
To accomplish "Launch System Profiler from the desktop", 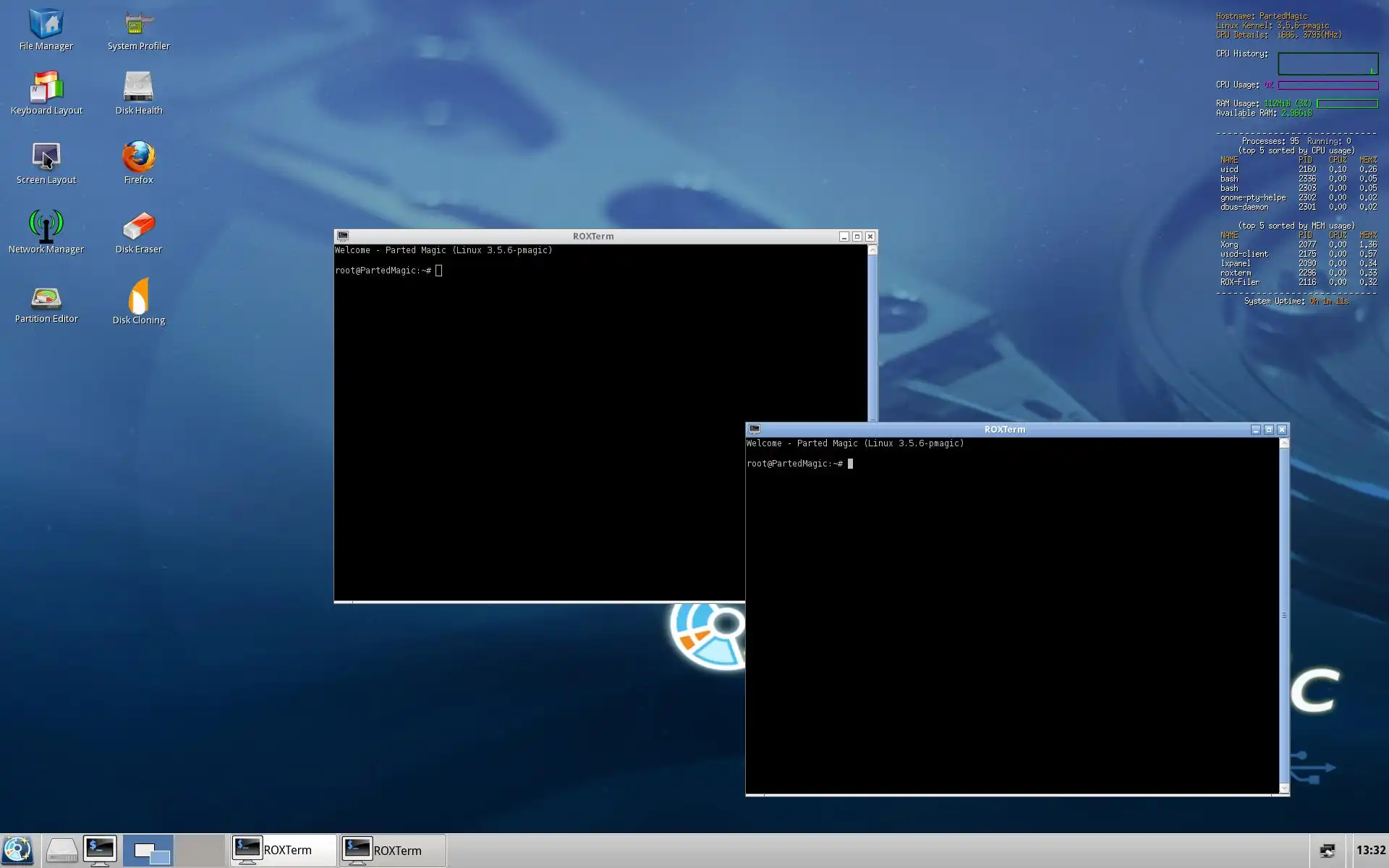I will (x=138, y=24).
